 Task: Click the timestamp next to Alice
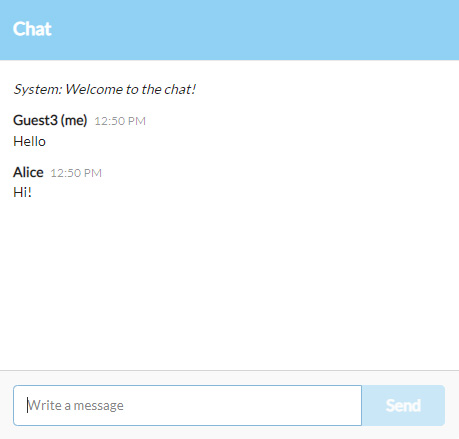coord(76,173)
